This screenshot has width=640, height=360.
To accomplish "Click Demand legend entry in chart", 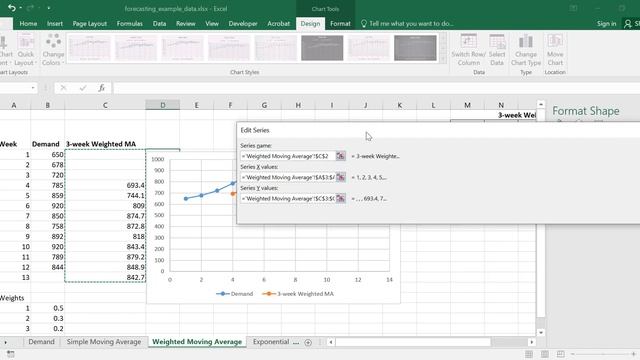I will pos(235,294).
